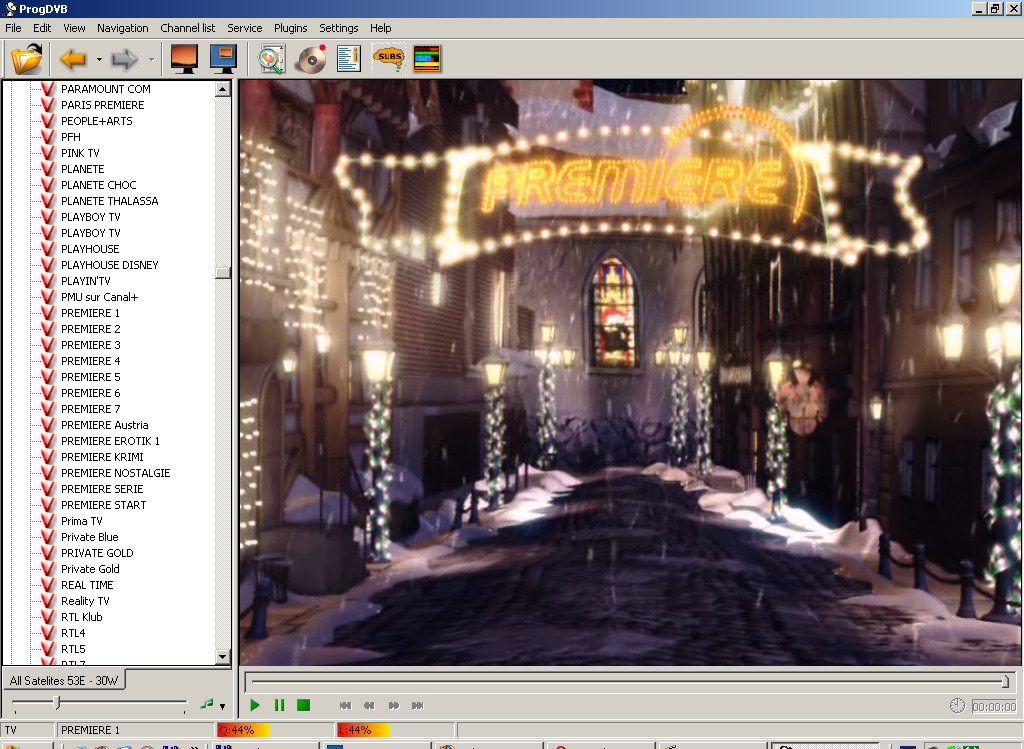Image resolution: width=1024 pixels, height=749 pixels.
Task: Open the View menu
Action: click(x=74, y=28)
